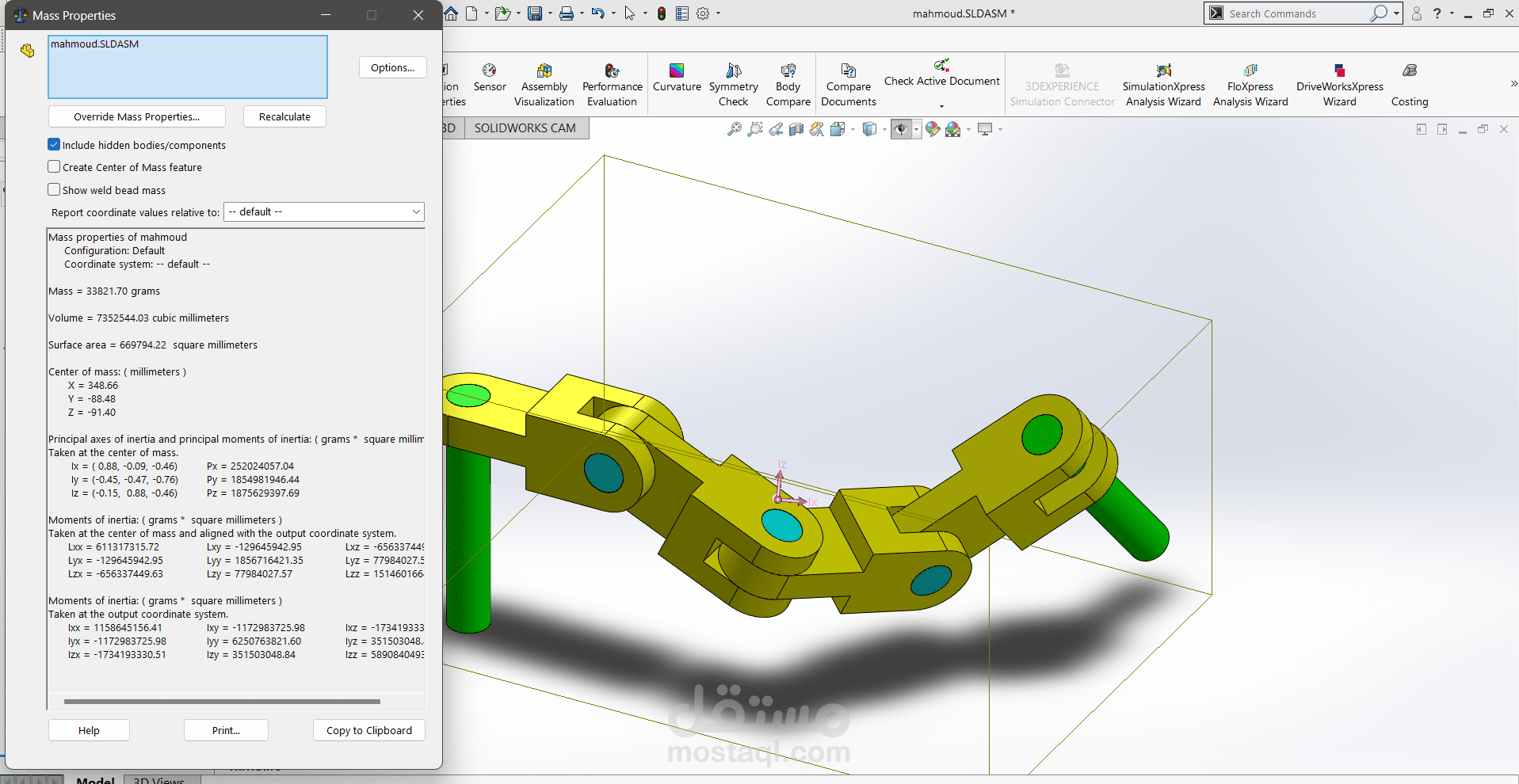Click Copy to Clipboard
Screen dimensions: 1519x784
(x=368, y=729)
